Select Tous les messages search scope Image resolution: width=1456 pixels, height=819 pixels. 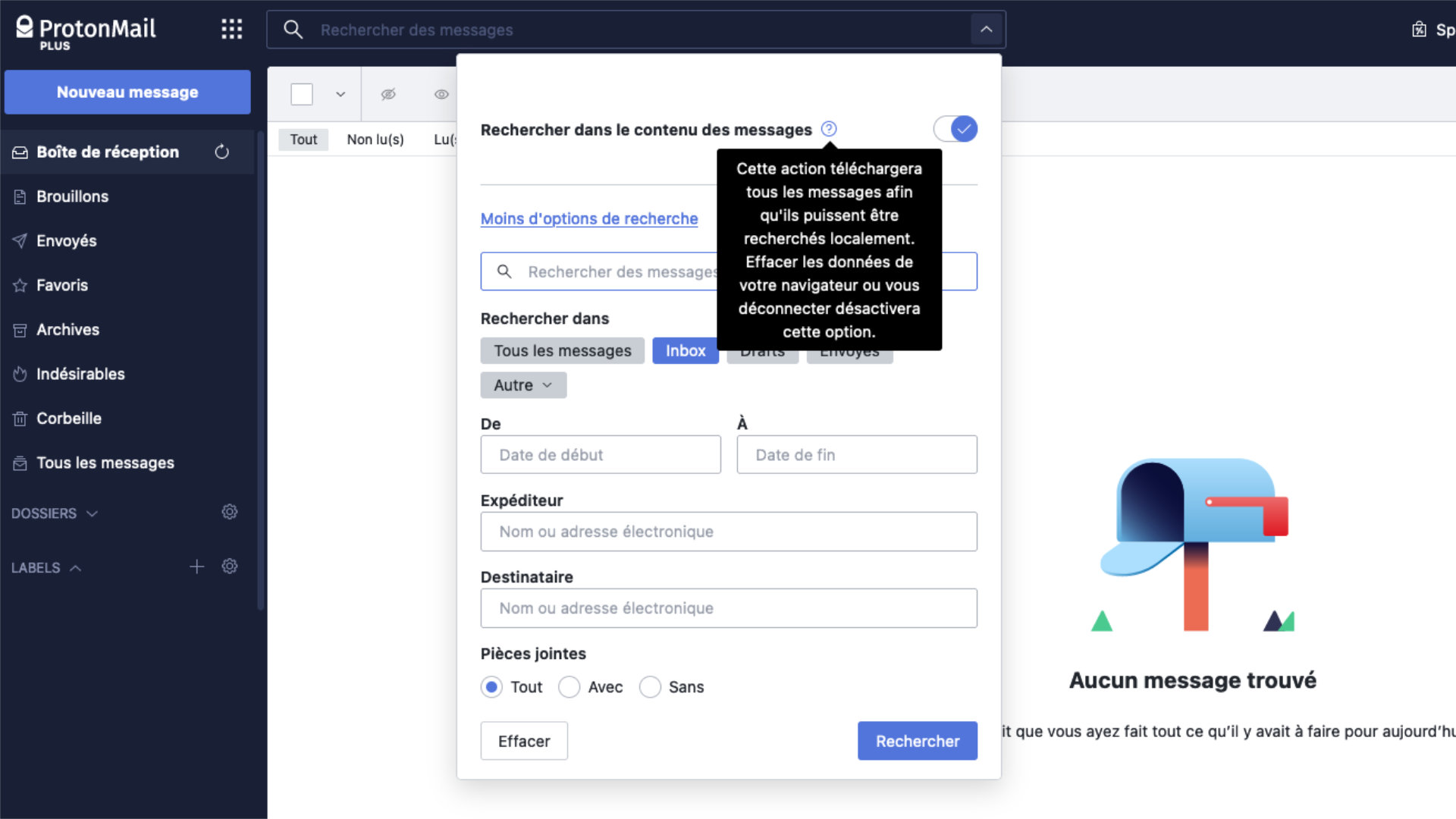coord(563,351)
